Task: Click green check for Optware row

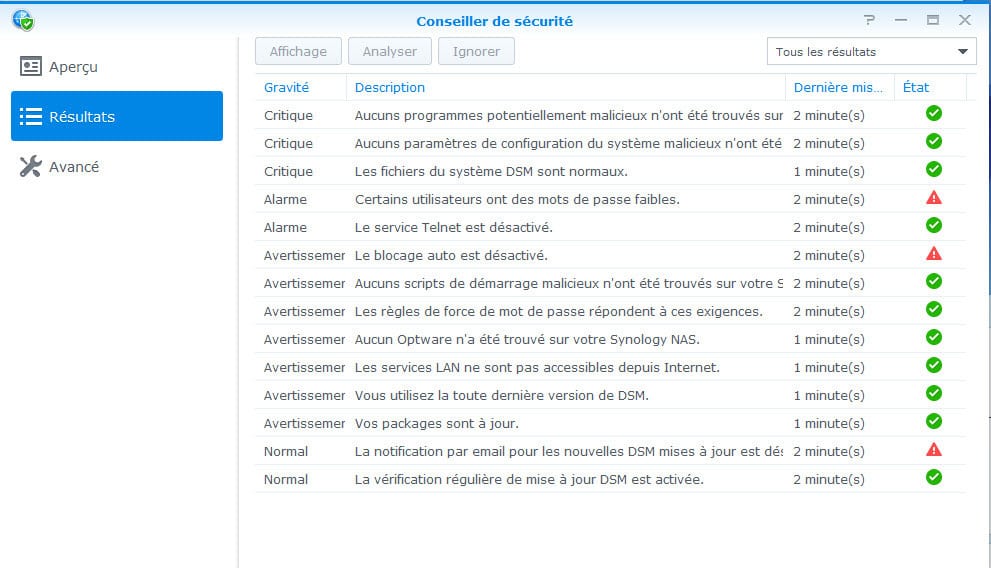Action: 933,337
